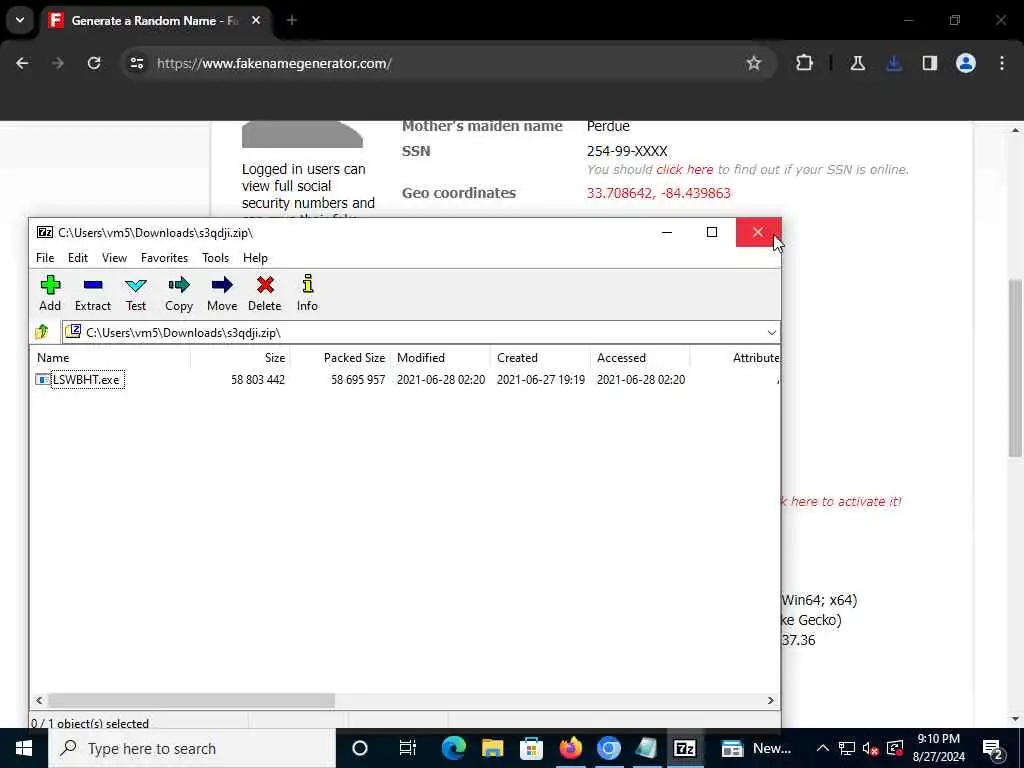The width and height of the screenshot is (1024, 768).
Task: Reload the fakenamegenerator page
Action: (94, 63)
